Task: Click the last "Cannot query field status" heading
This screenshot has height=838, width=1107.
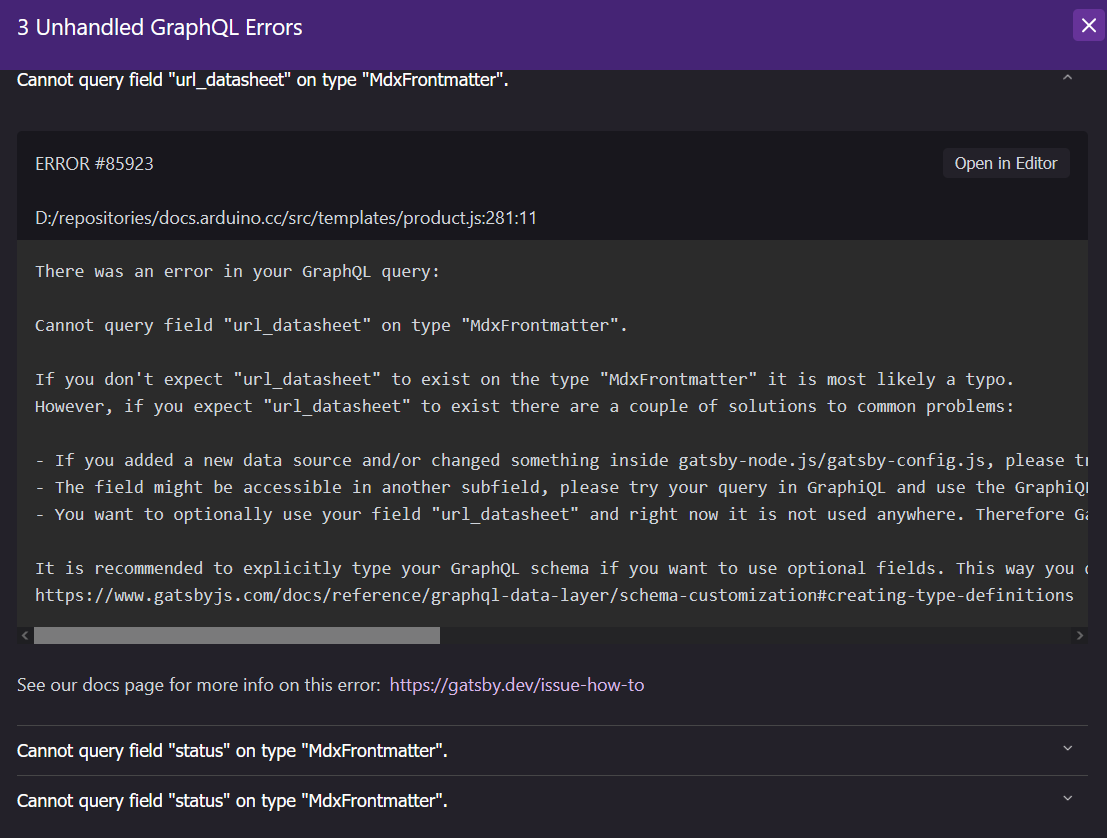Action: coord(232,801)
